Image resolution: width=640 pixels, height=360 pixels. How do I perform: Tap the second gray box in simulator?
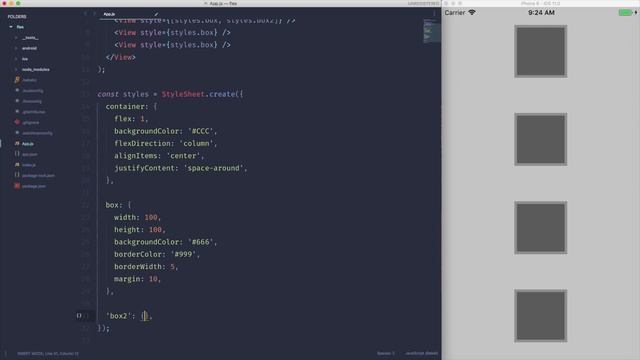pos(541,139)
